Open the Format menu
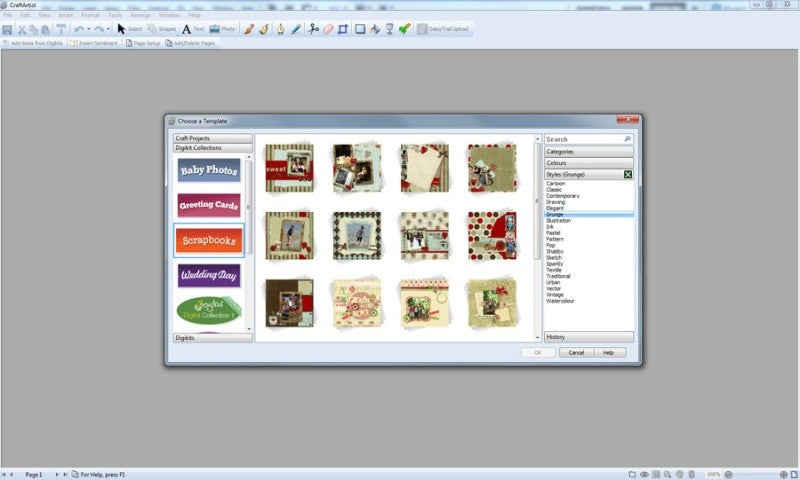This screenshot has height=480, width=800. click(90, 15)
